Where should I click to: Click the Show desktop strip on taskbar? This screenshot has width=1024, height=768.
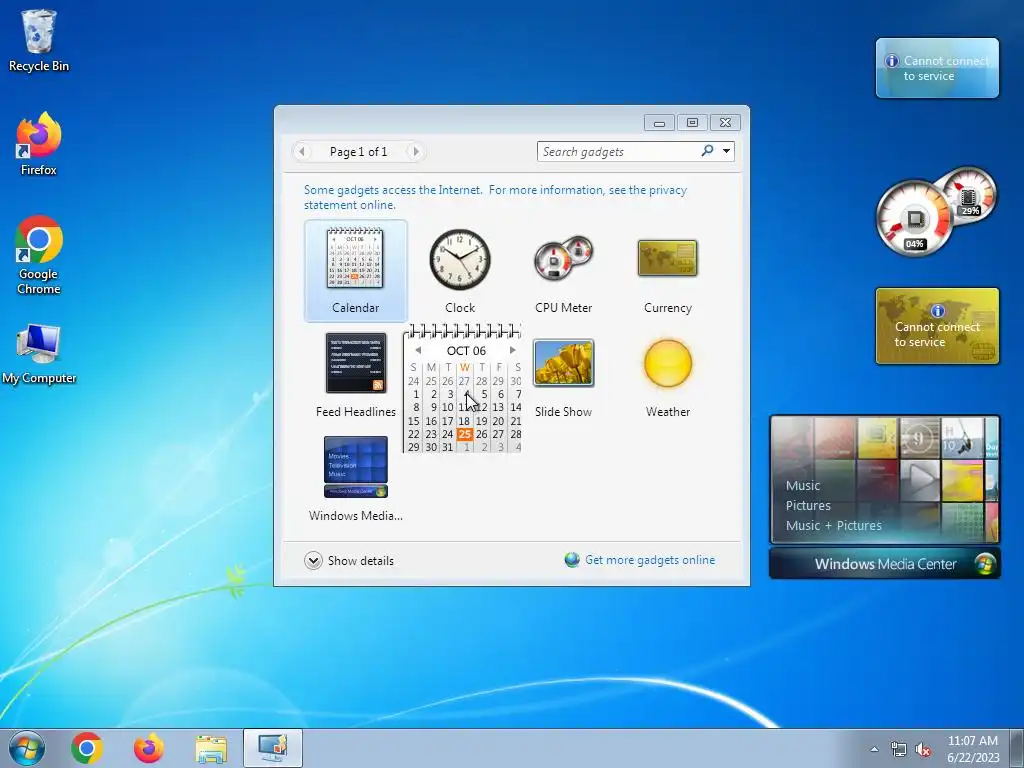coord(1017,748)
